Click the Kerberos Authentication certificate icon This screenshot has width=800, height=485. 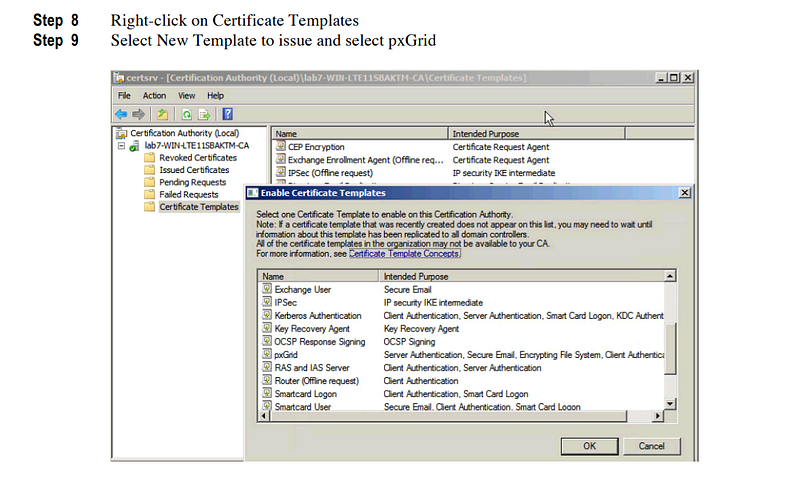pos(267,315)
